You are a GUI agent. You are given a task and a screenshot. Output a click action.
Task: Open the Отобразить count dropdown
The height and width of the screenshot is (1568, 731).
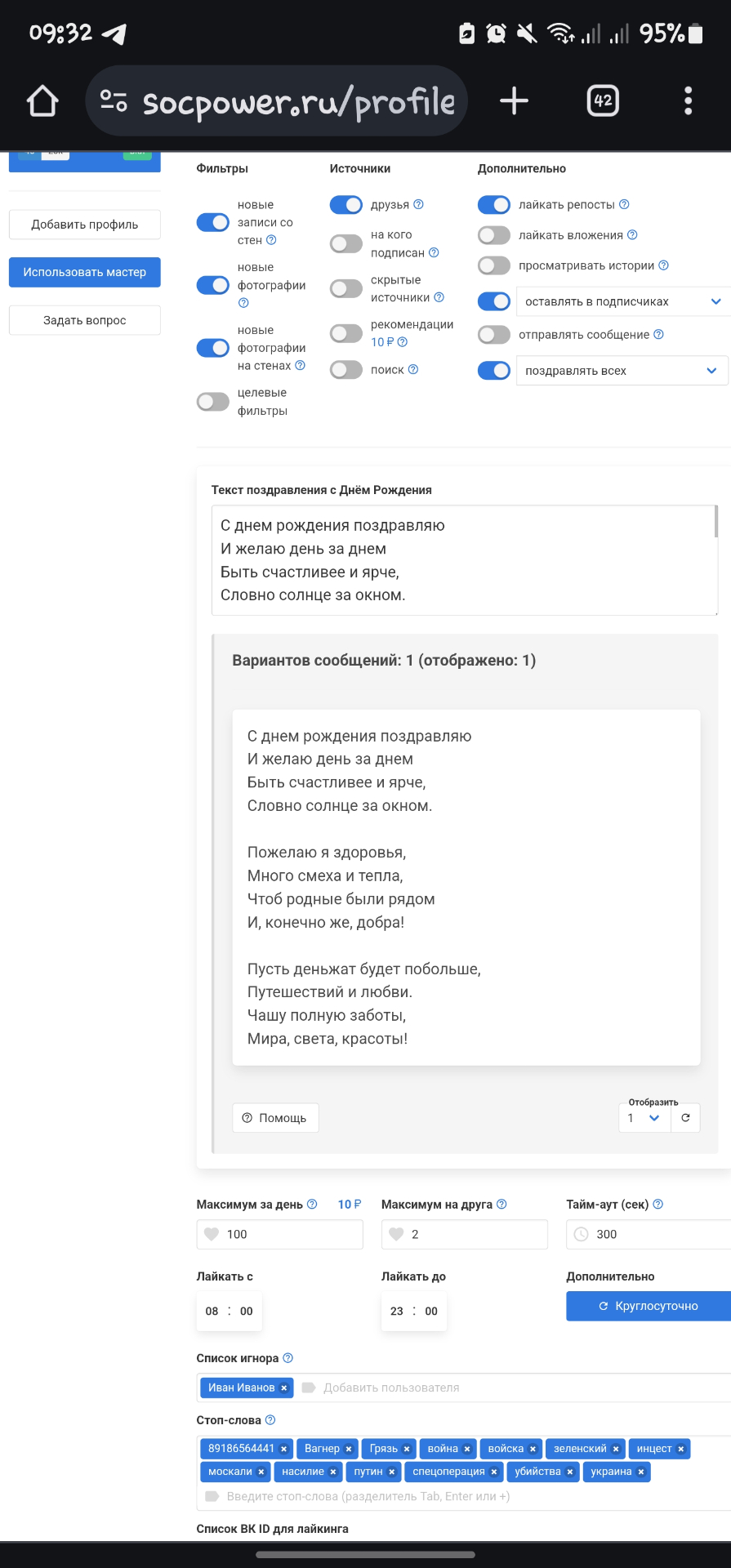(x=644, y=1118)
